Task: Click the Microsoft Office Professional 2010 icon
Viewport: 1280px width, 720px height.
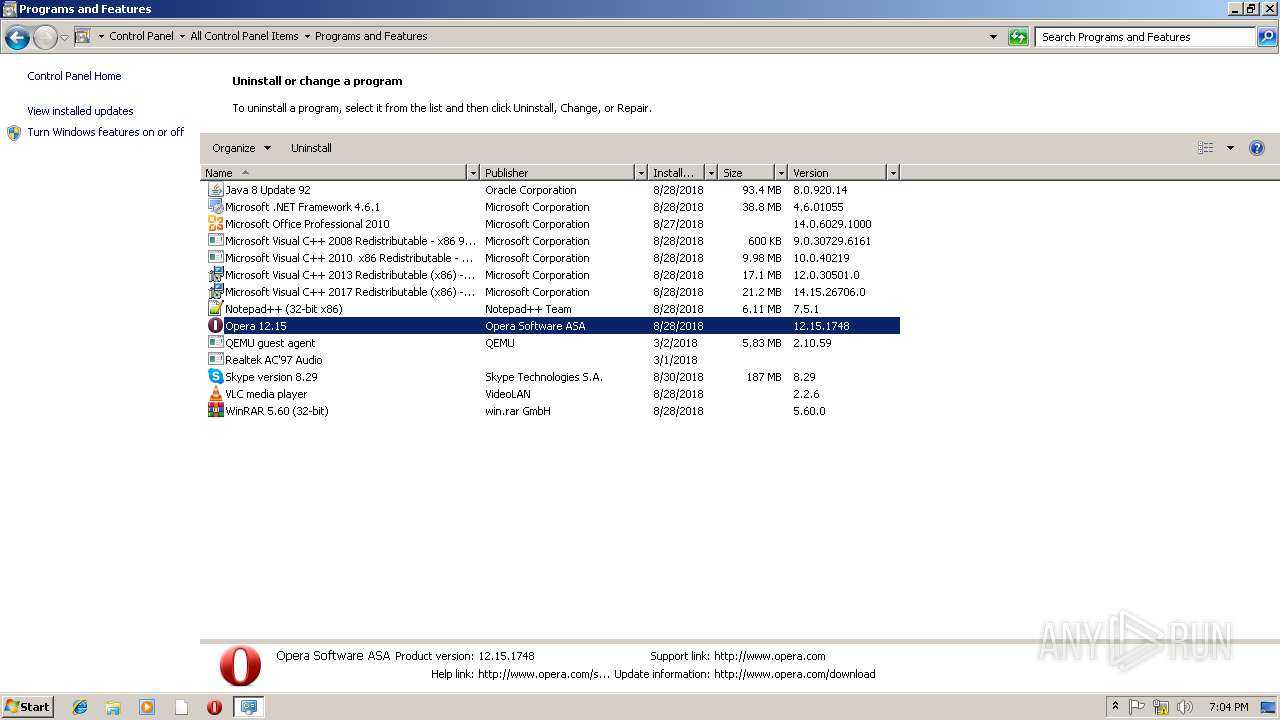Action: click(215, 224)
